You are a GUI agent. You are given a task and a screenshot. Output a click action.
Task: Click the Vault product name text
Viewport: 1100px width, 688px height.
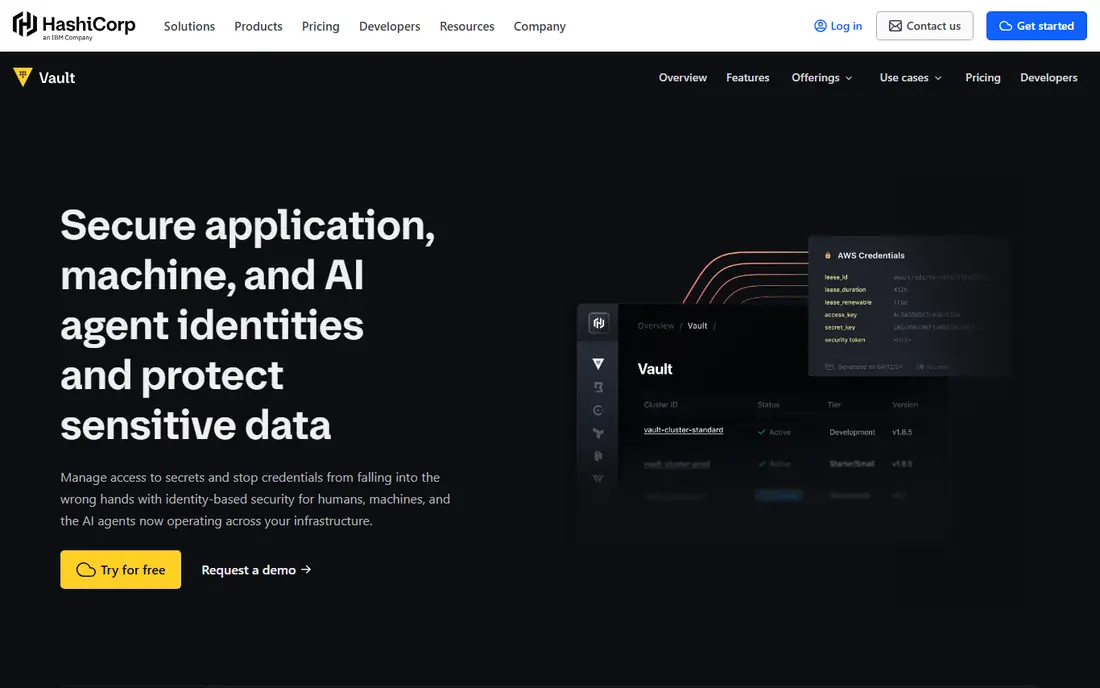pyautogui.click(x=57, y=78)
